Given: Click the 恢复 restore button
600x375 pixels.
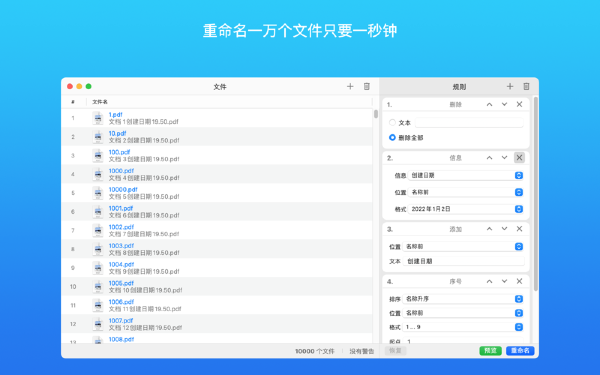Looking at the screenshot, I should click(x=395, y=351).
